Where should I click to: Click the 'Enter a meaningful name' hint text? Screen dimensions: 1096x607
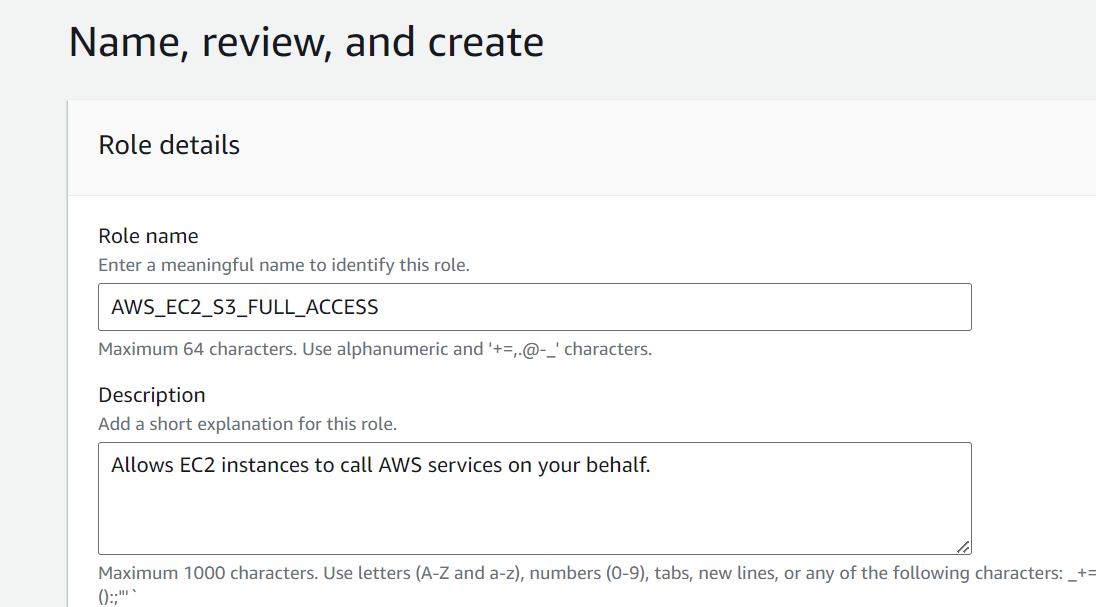point(284,265)
